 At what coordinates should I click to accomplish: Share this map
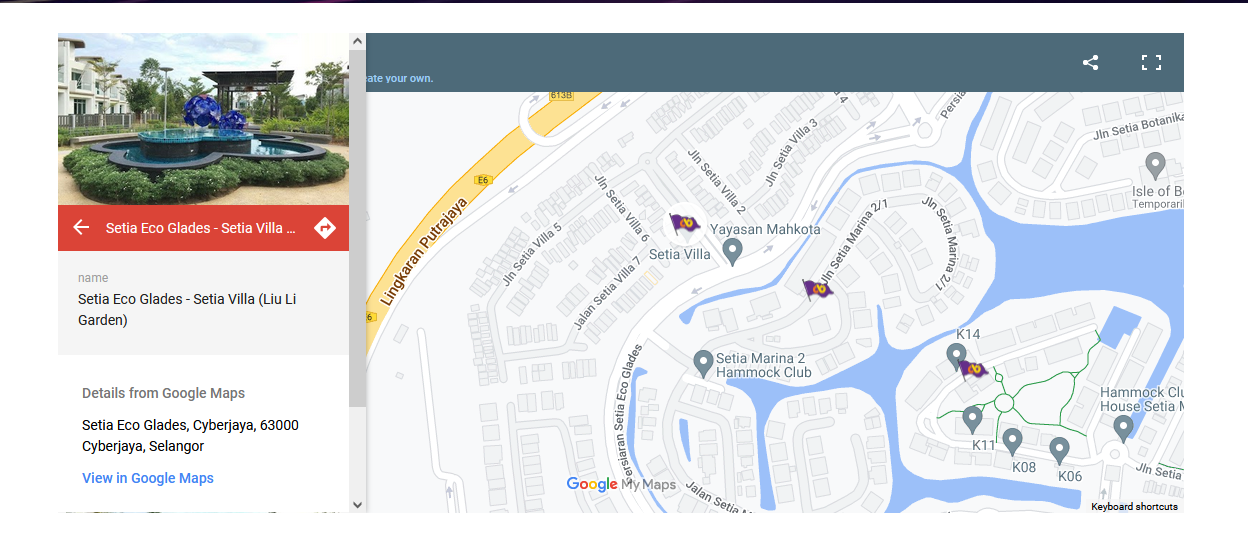pos(1090,63)
